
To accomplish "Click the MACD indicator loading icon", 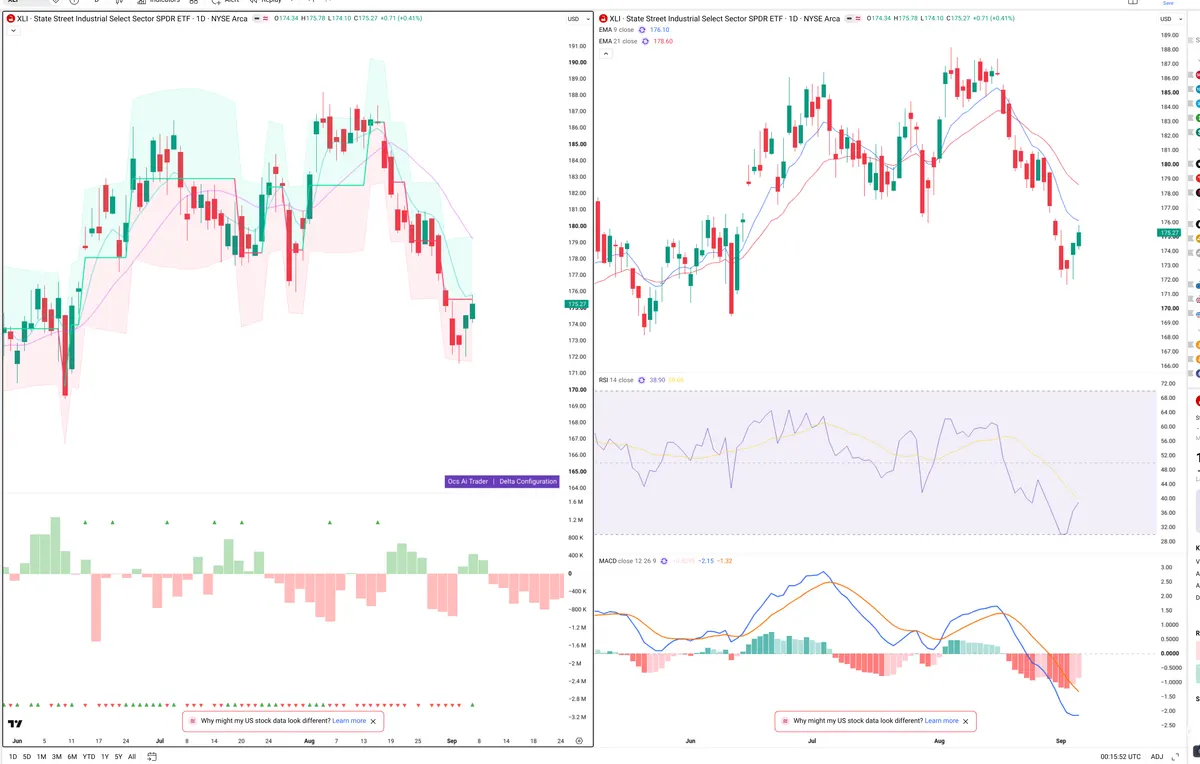I will 662,561.
